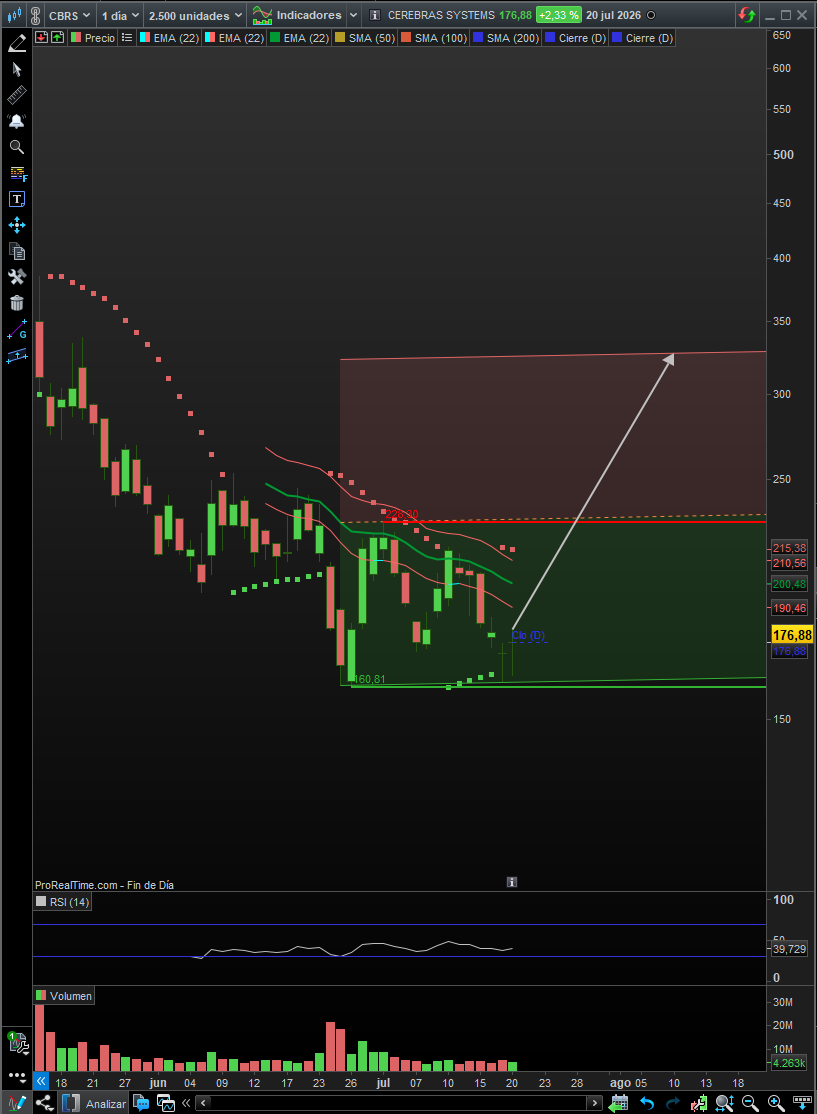Click the horizontal scrollbar track
The height and width of the screenshot is (1114, 817).
tap(399, 1103)
